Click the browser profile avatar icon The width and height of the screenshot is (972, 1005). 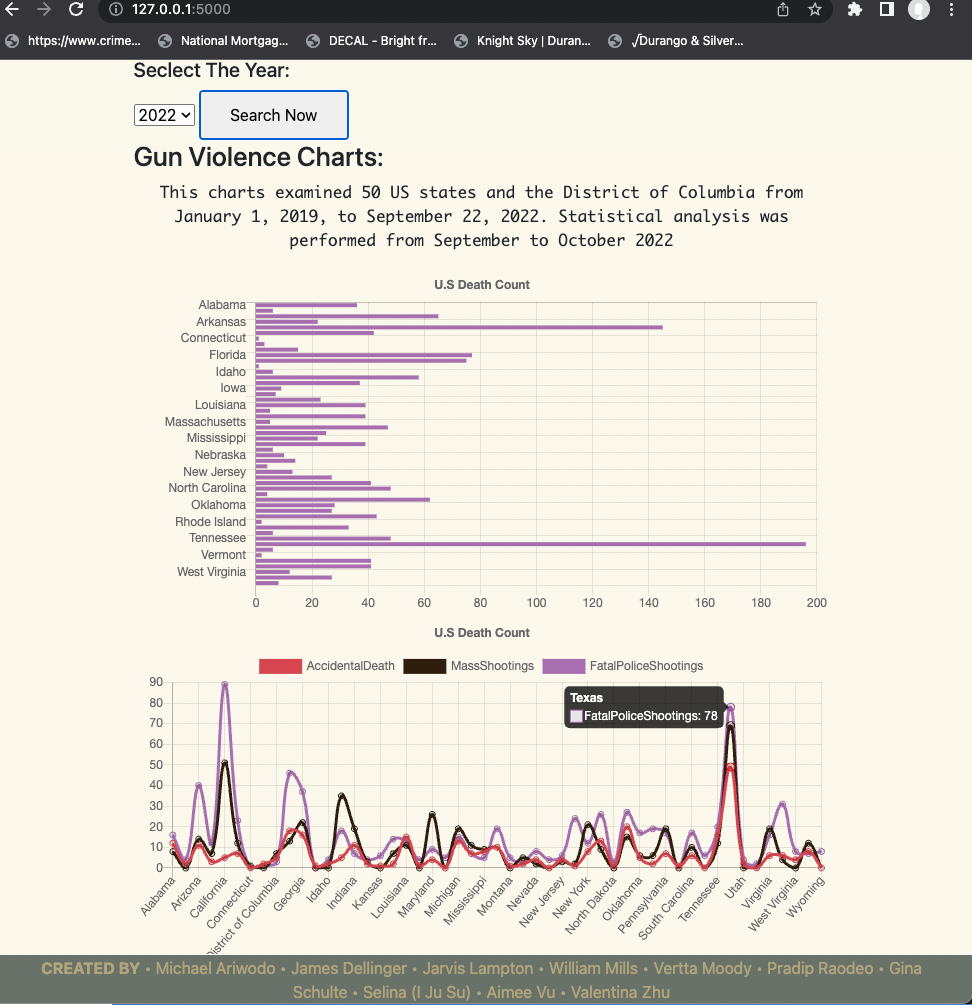[918, 11]
